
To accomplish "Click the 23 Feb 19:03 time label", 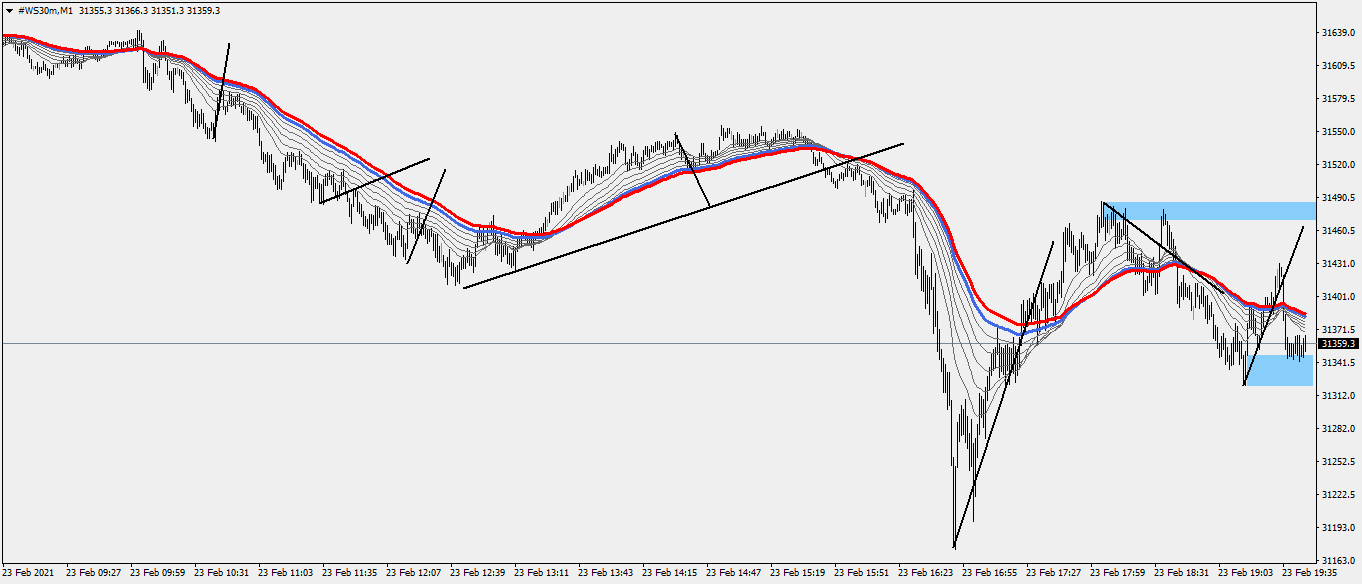I will tap(1246, 574).
